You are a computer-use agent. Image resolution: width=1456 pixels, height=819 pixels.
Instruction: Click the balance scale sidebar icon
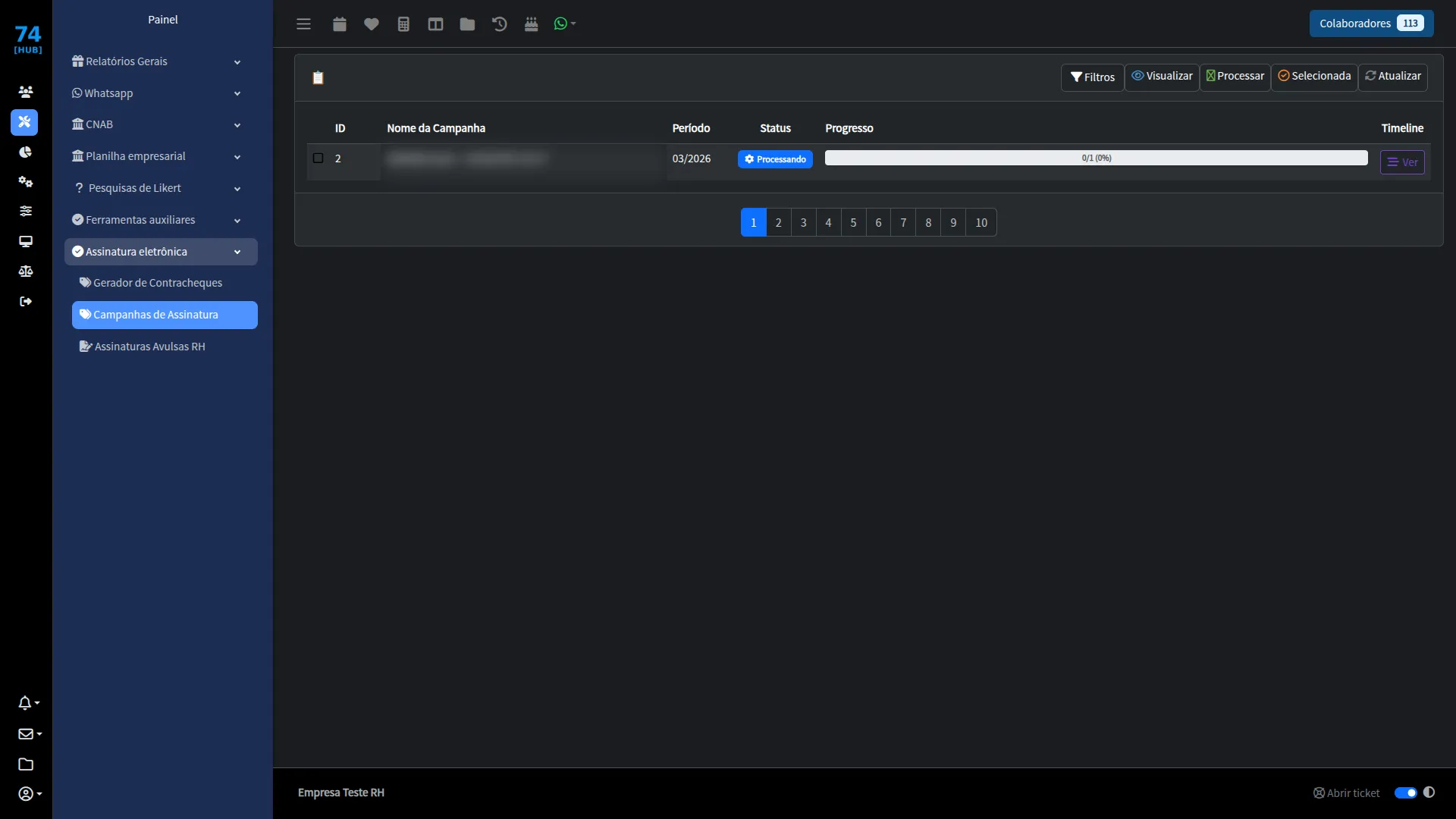25,271
